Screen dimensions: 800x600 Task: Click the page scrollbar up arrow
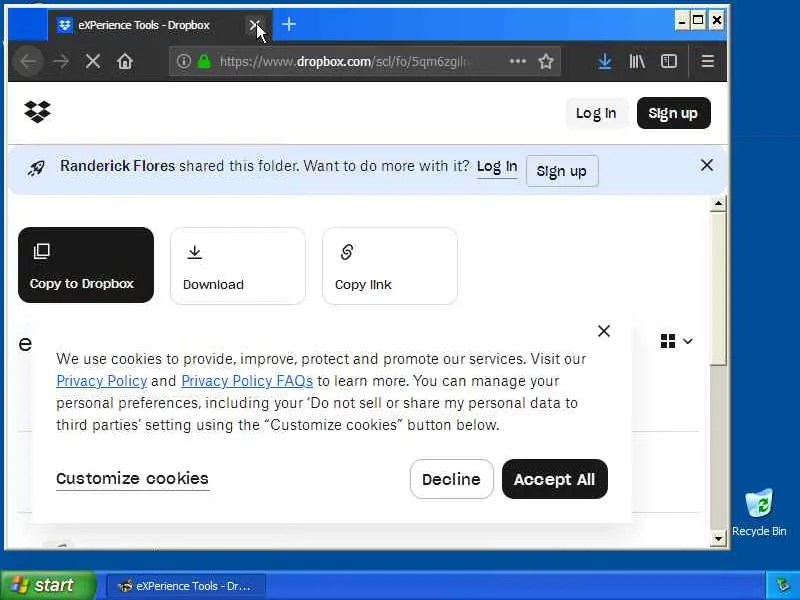tap(718, 204)
